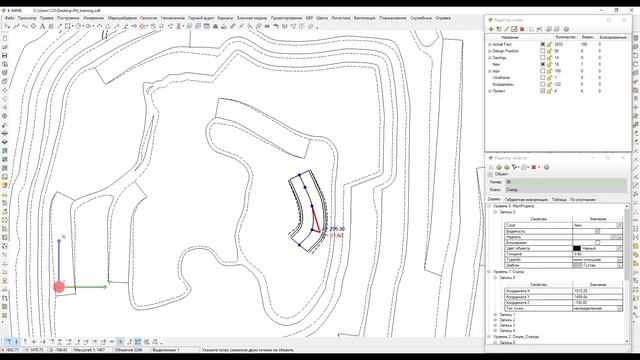The width and height of the screenshot is (640, 360).
Task: Switch to По умолчанию tab
Action: tap(582, 200)
